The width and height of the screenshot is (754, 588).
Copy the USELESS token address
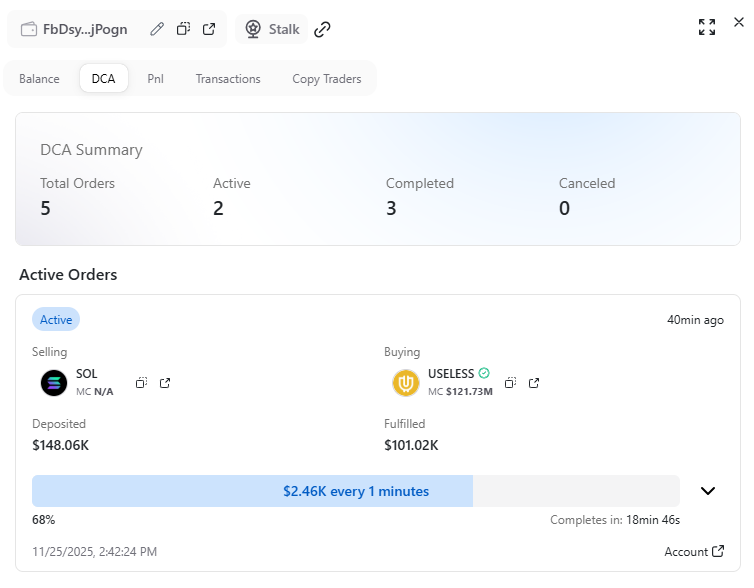[x=510, y=383]
